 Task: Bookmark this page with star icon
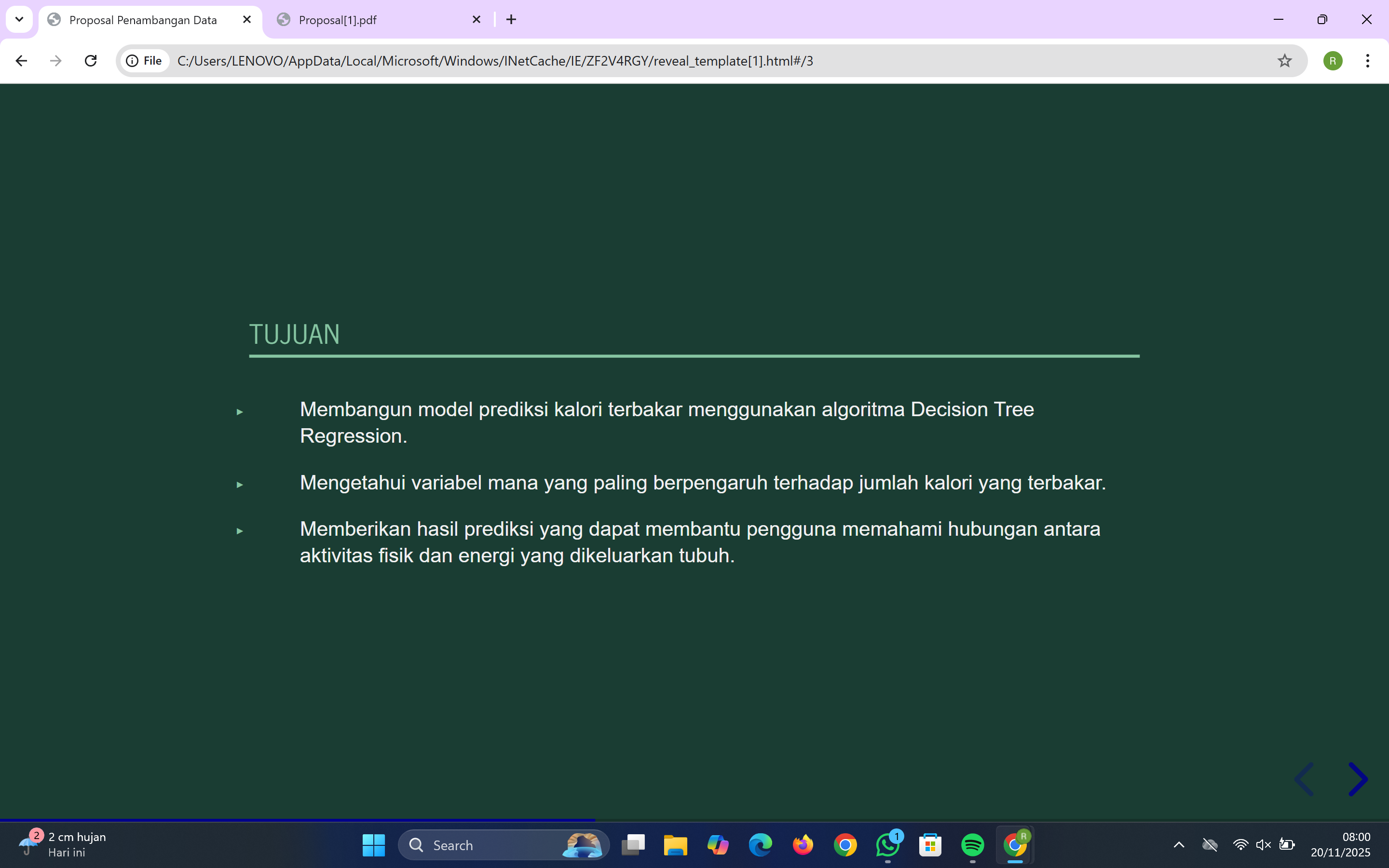[x=1284, y=61]
